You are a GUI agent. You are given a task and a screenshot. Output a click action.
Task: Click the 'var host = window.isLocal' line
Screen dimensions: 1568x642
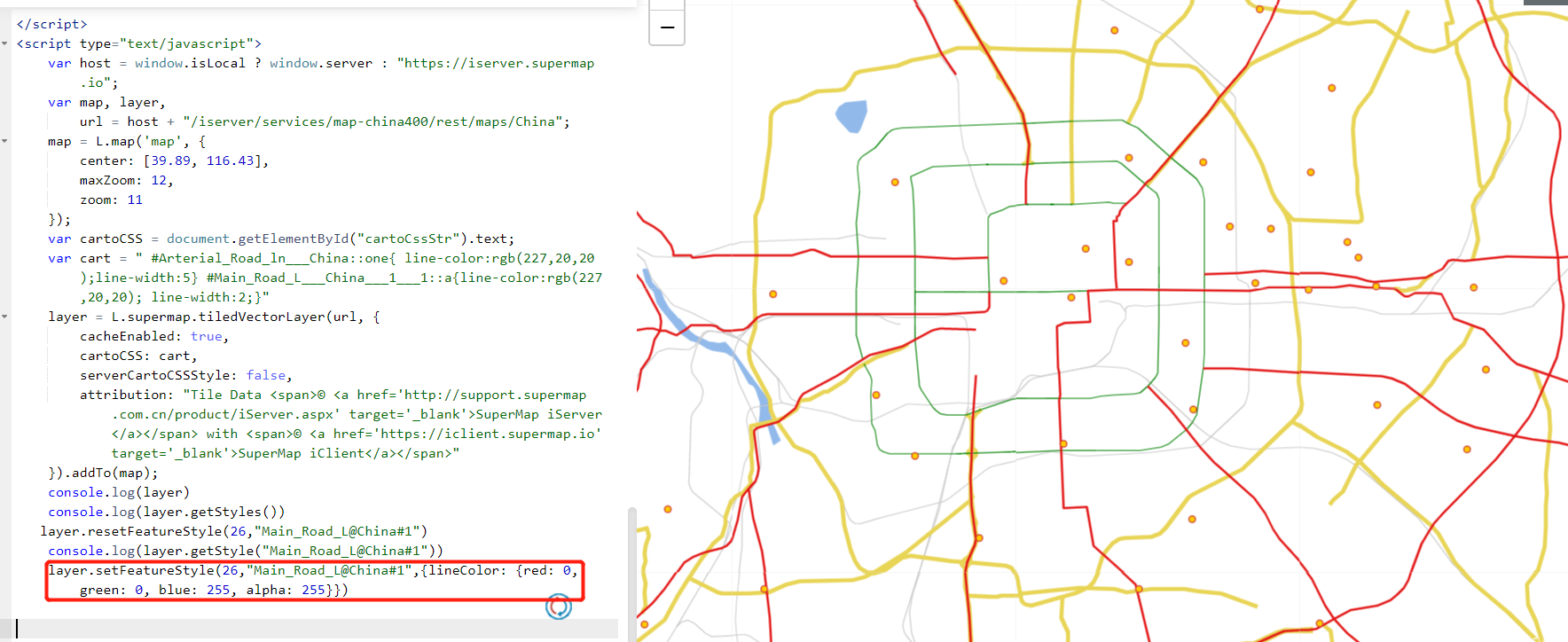click(x=321, y=63)
